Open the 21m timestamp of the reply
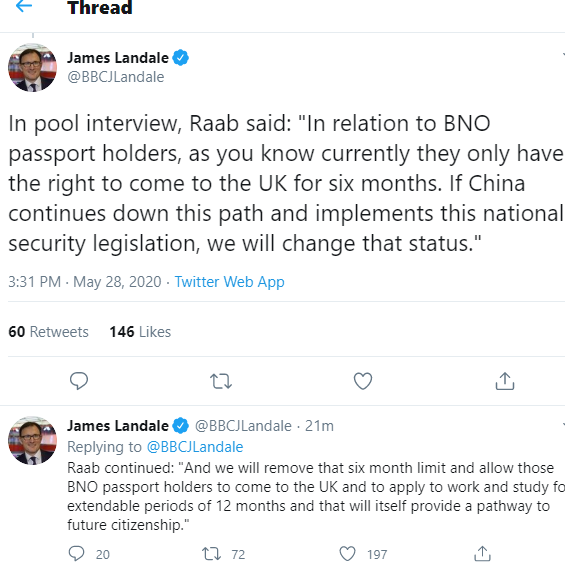Viewport: 565px width, 565px height. [319, 426]
